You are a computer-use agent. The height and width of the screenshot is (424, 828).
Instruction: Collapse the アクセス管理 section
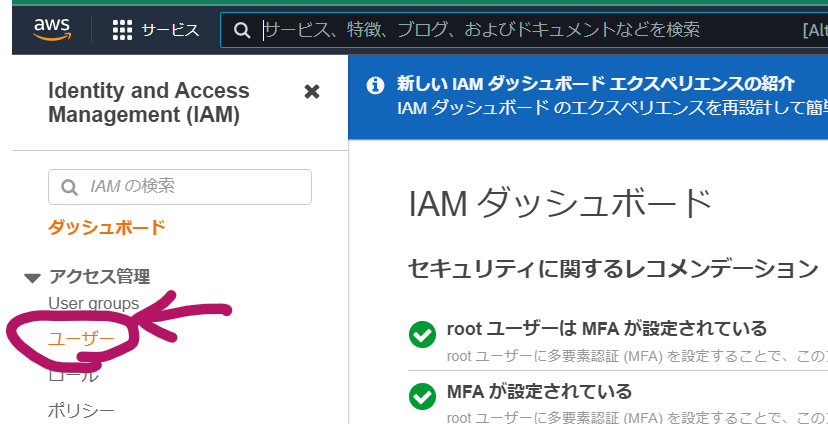coord(33,277)
